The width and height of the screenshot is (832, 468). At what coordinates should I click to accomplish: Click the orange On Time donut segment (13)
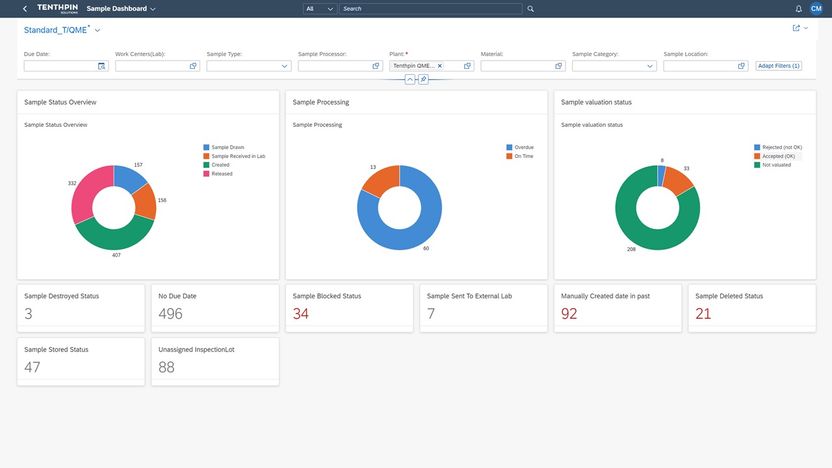point(383,180)
